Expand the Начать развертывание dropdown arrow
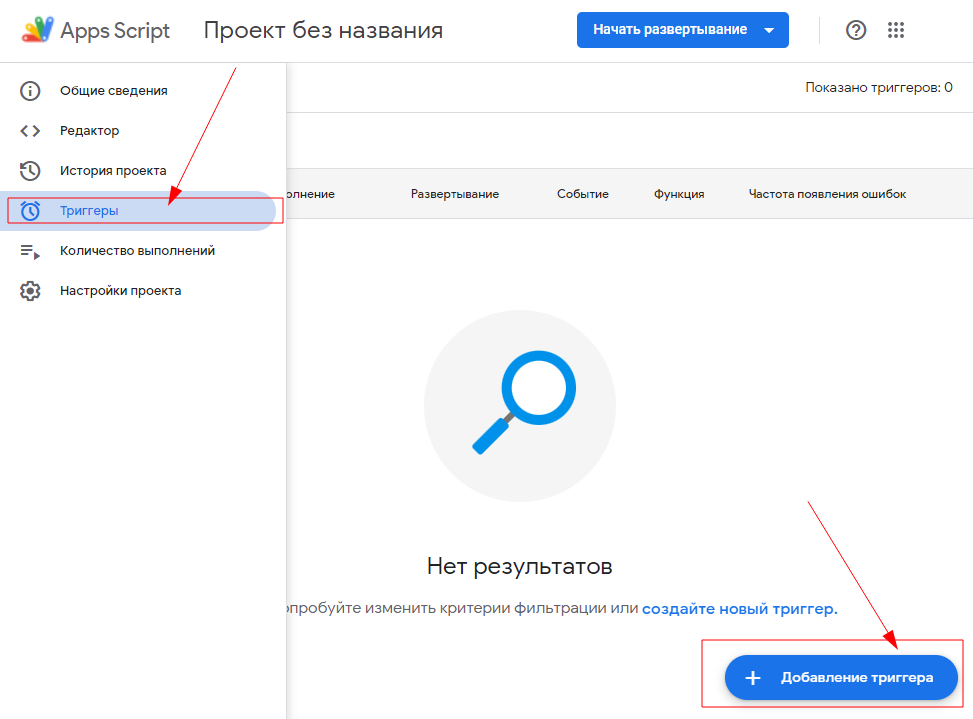Screen dimensions: 973x719 (x=770, y=30)
